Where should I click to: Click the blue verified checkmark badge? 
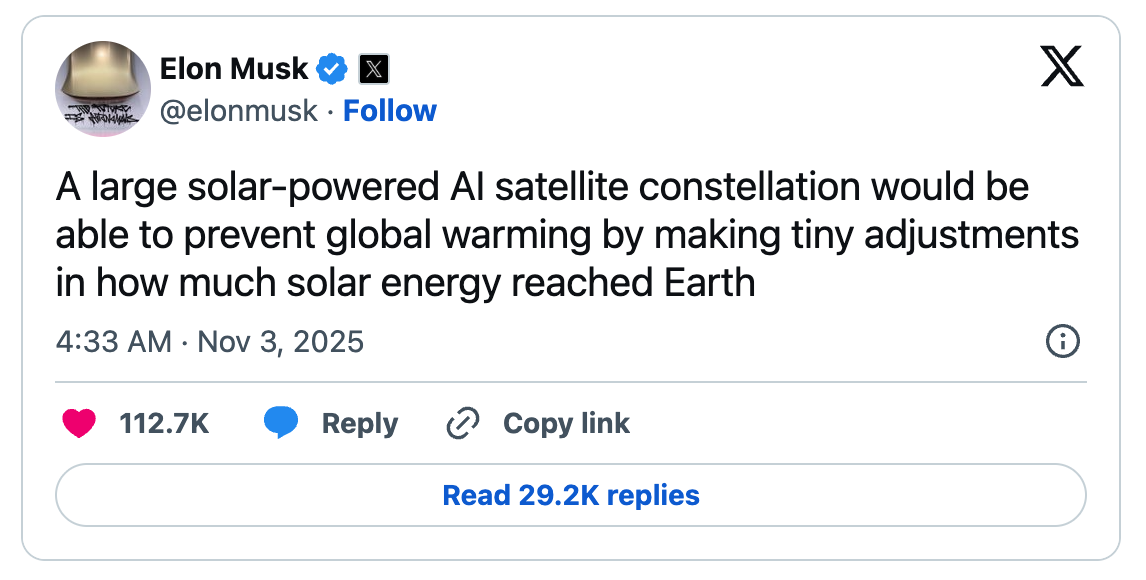(332, 69)
